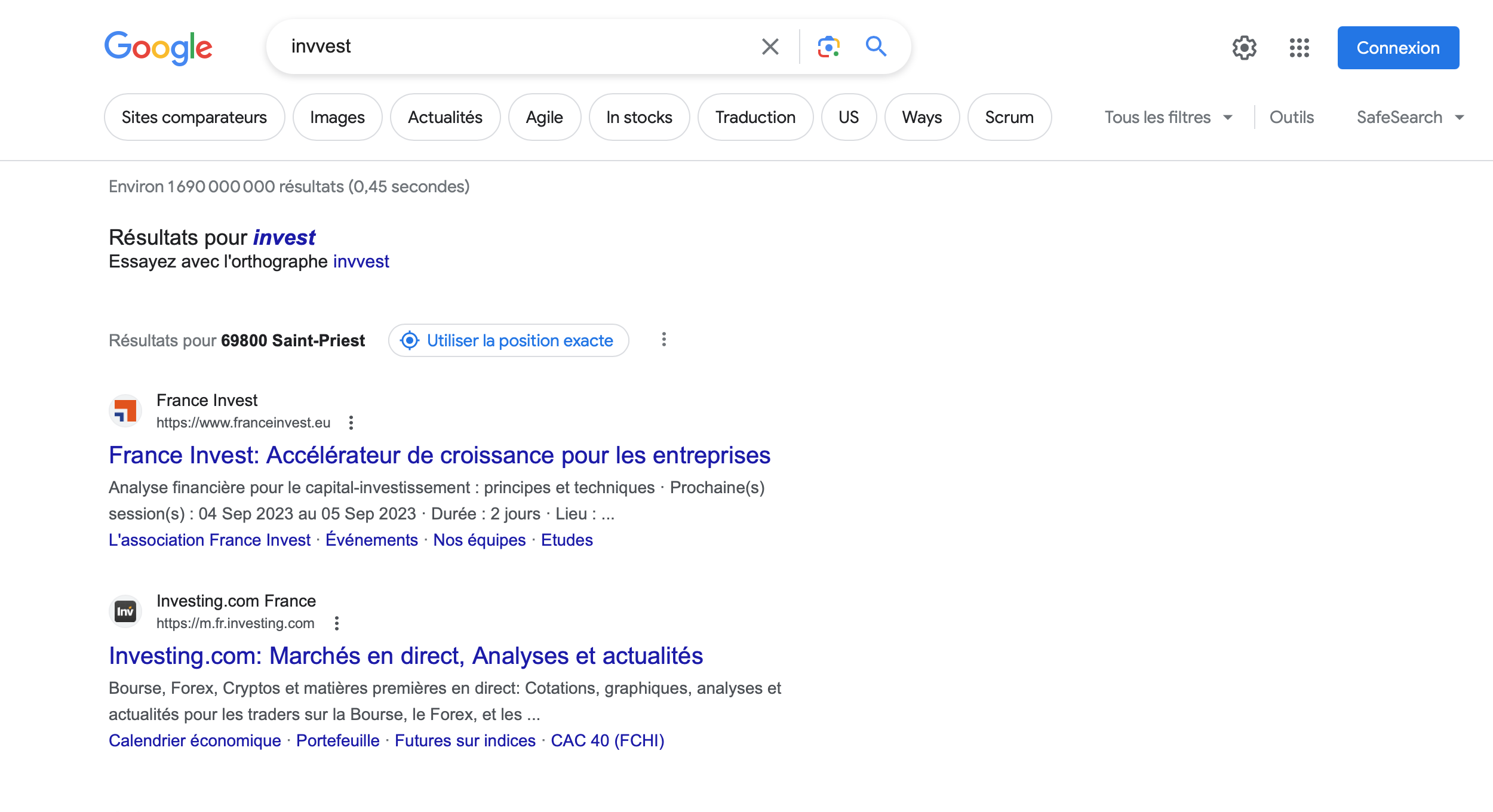
Task: Select the Sites comparateurs filter chip
Action: (194, 117)
